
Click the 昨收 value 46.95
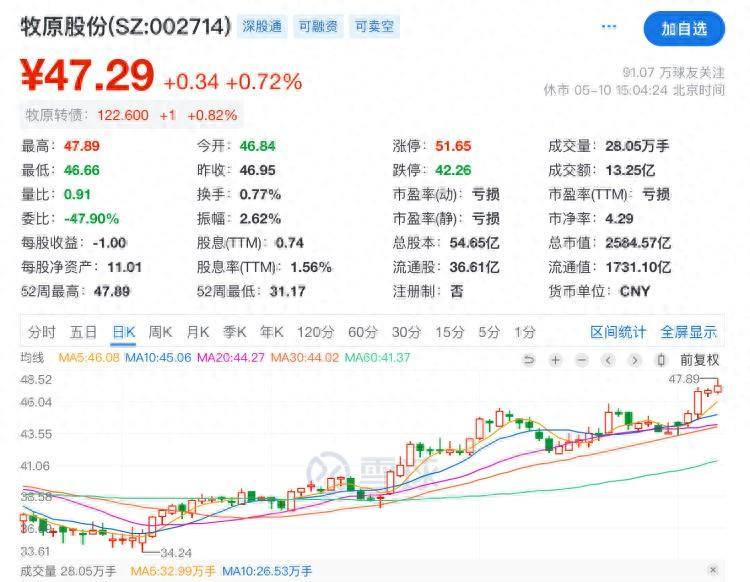tap(257, 170)
